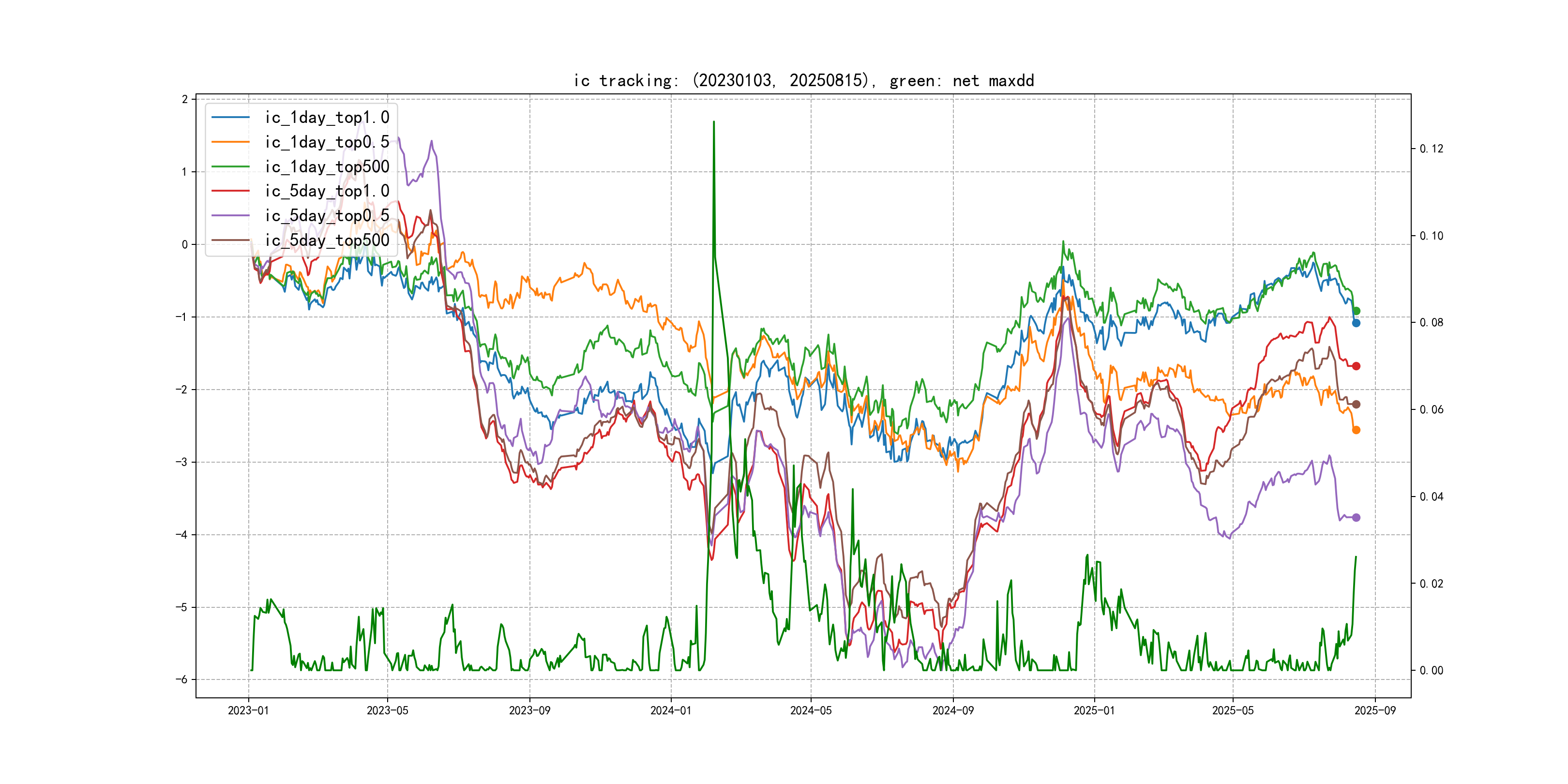
Task: Click the green endpoint dot marker
Action: point(1356,311)
